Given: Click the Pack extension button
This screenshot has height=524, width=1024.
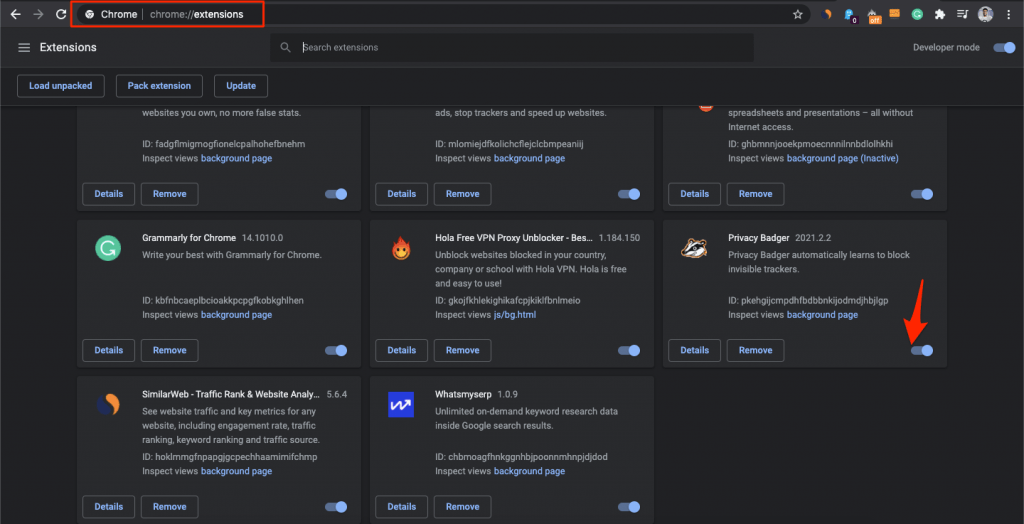Looking at the screenshot, I should (159, 86).
